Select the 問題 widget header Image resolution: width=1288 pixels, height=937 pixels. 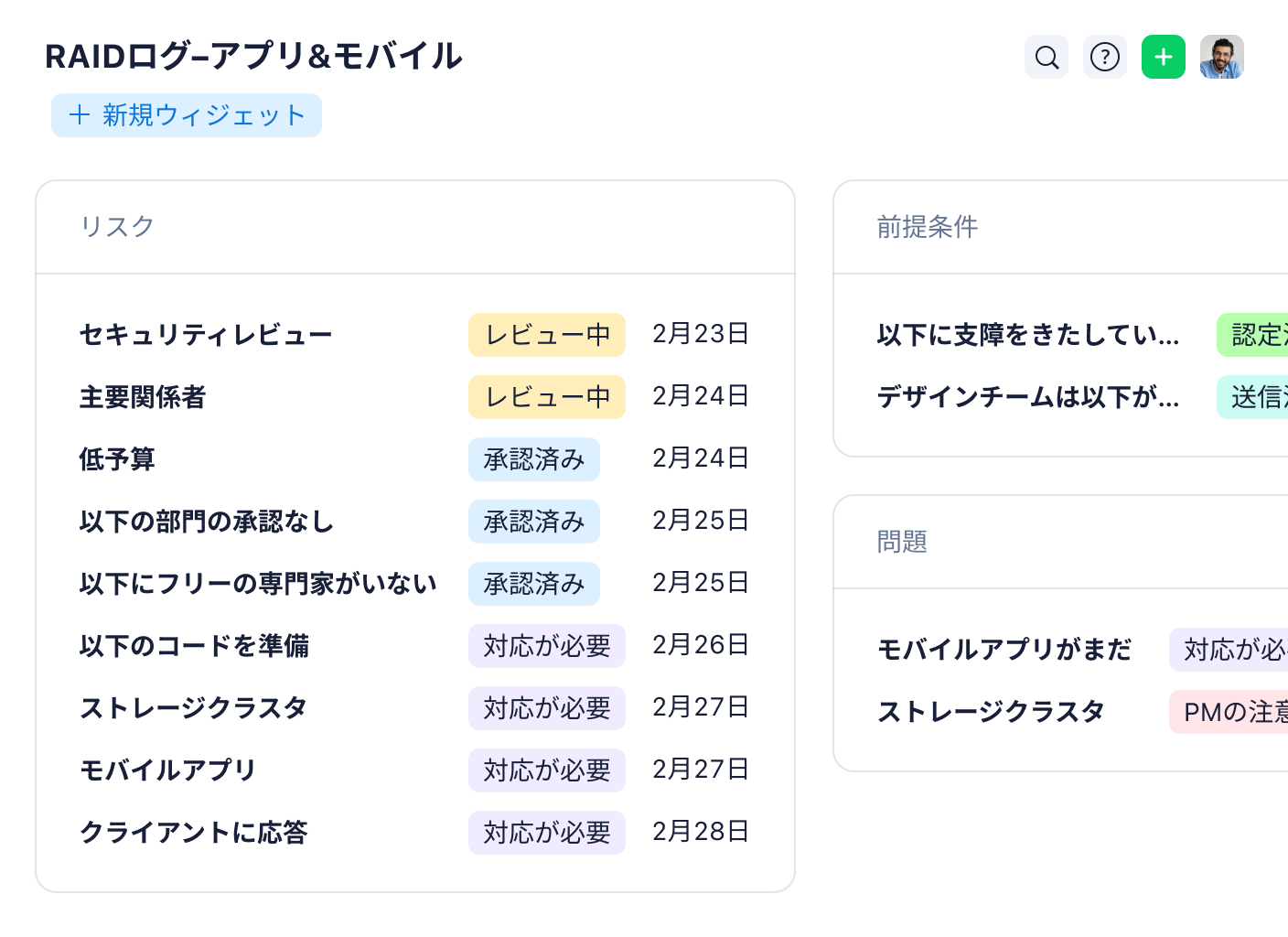tap(903, 541)
